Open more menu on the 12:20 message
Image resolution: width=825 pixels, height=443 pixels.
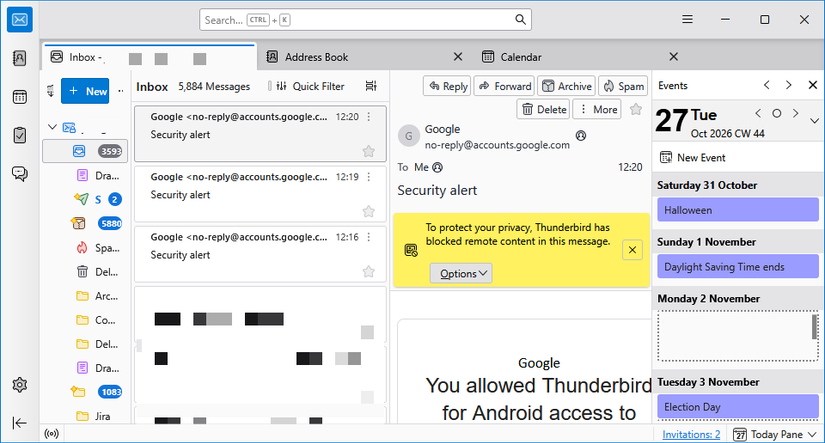369,117
